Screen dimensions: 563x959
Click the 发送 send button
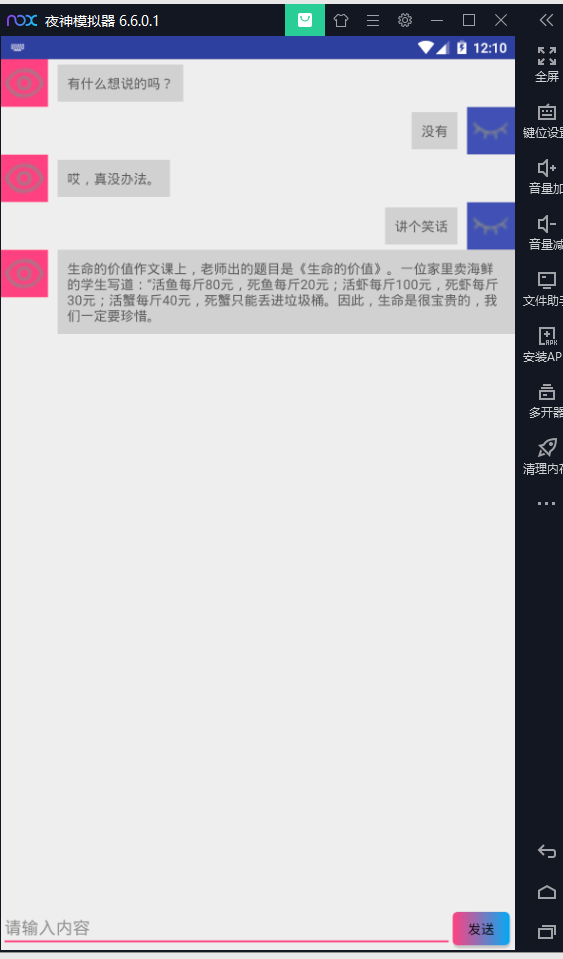point(481,928)
